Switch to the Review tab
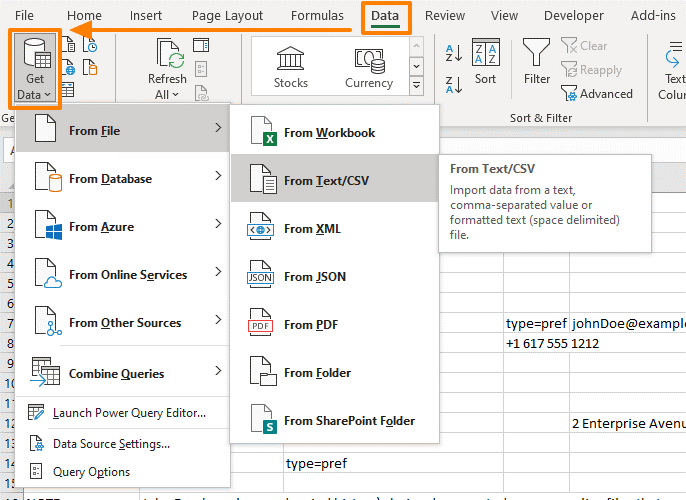This screenshot has width=686, height=500. click(x=444, y=16)
